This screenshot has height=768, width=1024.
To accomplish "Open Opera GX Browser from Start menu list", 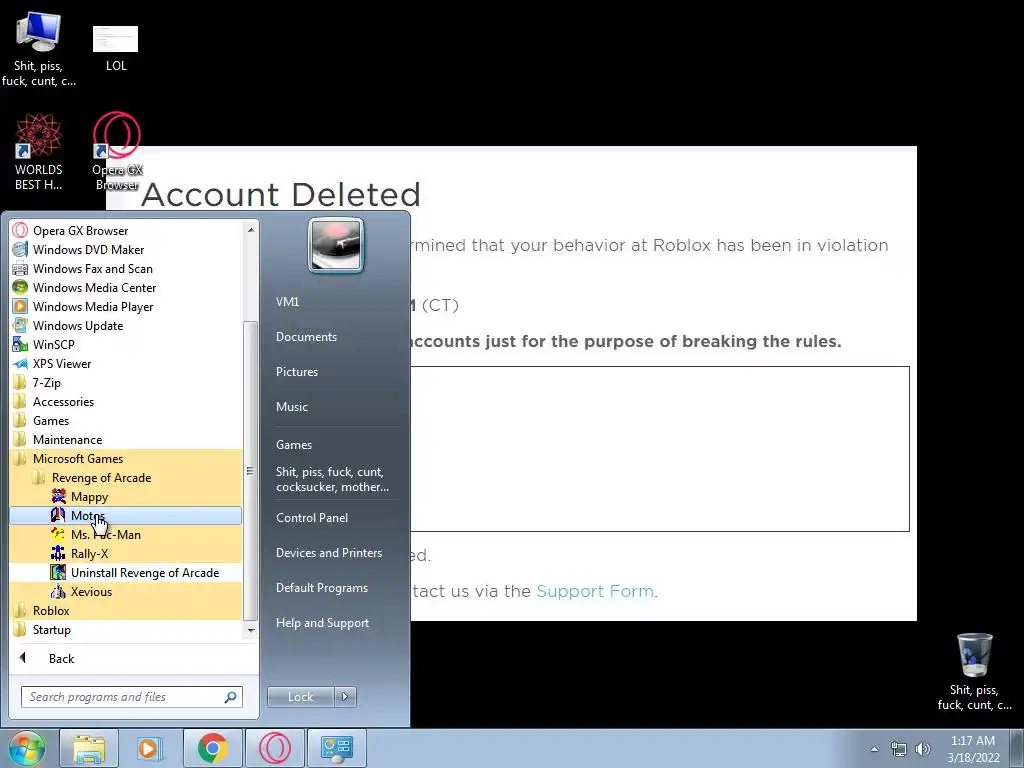I will tap(125, 231).
